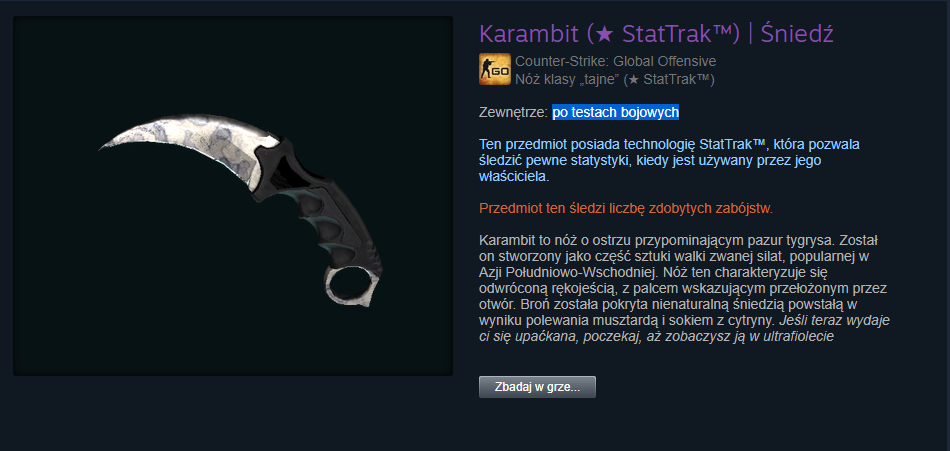The height and width of the screenshot is (451, 950).
Task: Click the karambit finger ring in the image
Action: pos(350,282)
